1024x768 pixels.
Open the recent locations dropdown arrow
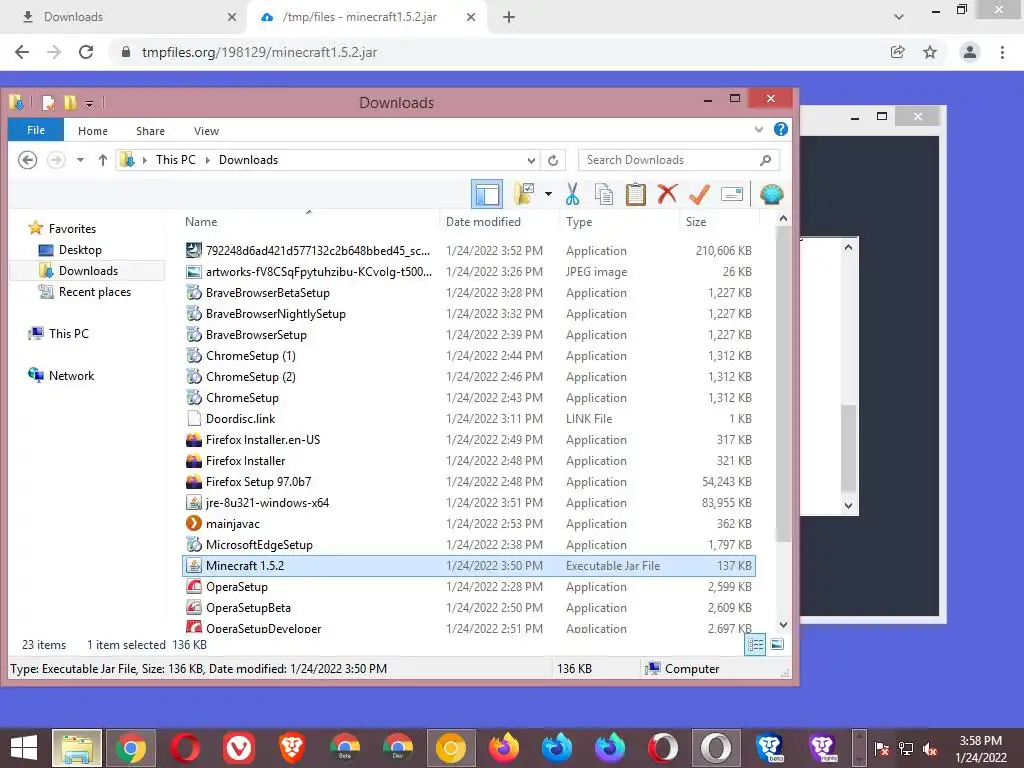pos(80,160)
